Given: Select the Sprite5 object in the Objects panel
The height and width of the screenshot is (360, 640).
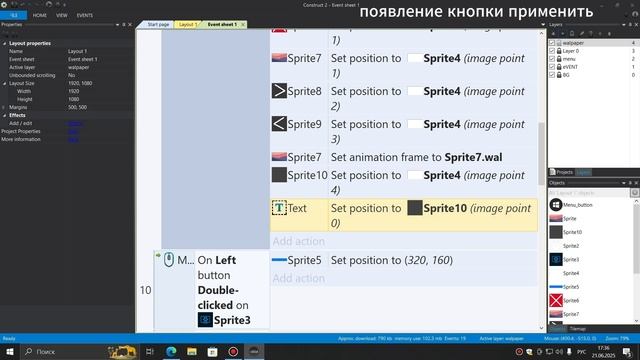Looking at the screenshot, I should (x=564, y=287).
